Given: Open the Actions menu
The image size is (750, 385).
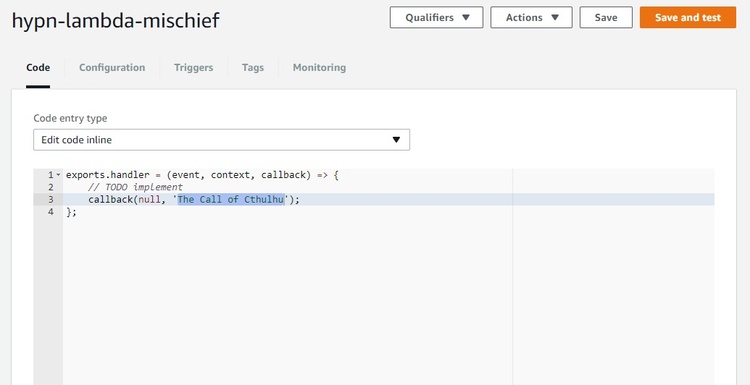Looking at the screenshot, I should point(531,18).
